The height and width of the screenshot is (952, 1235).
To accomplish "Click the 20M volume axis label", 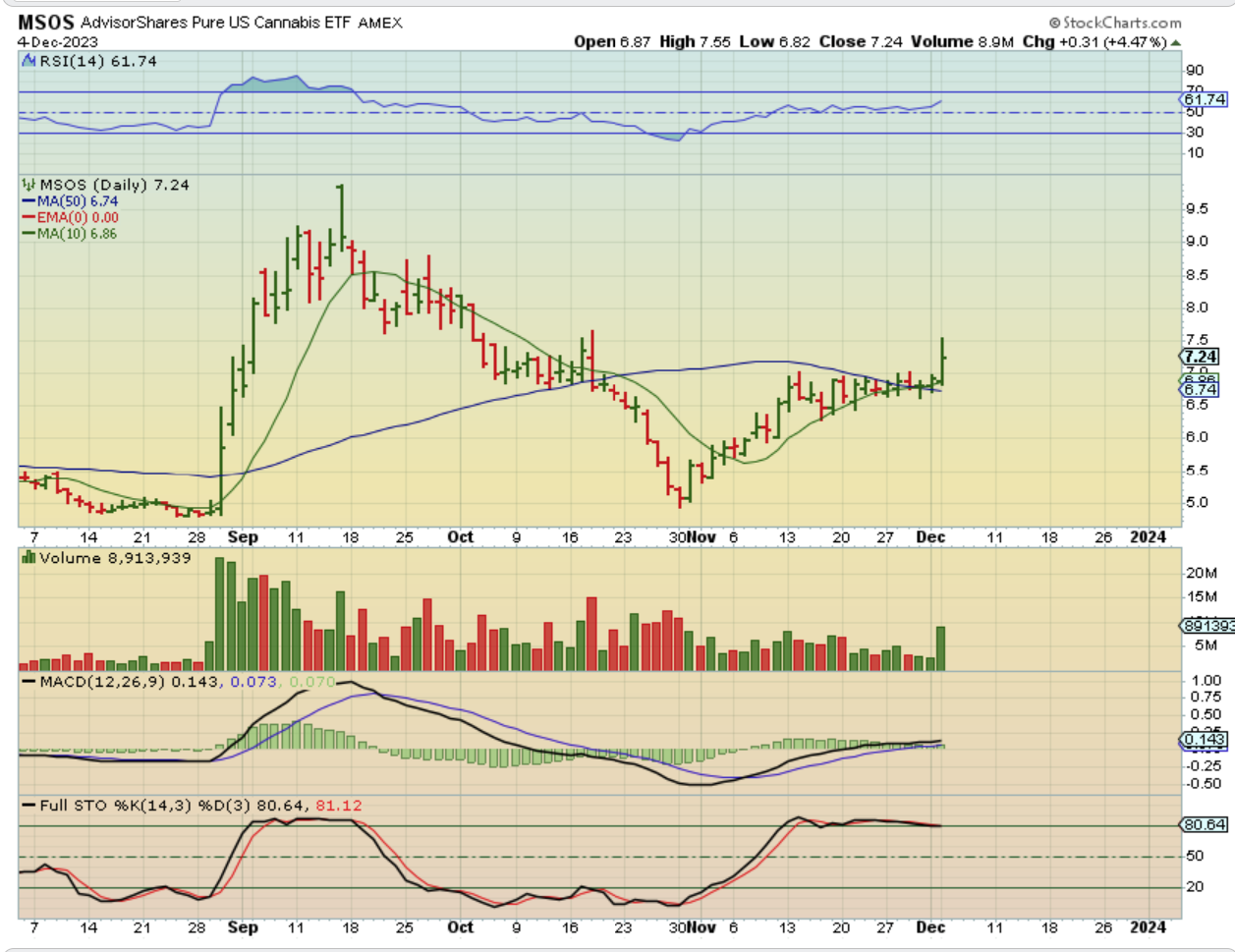I will point(1203,573).
